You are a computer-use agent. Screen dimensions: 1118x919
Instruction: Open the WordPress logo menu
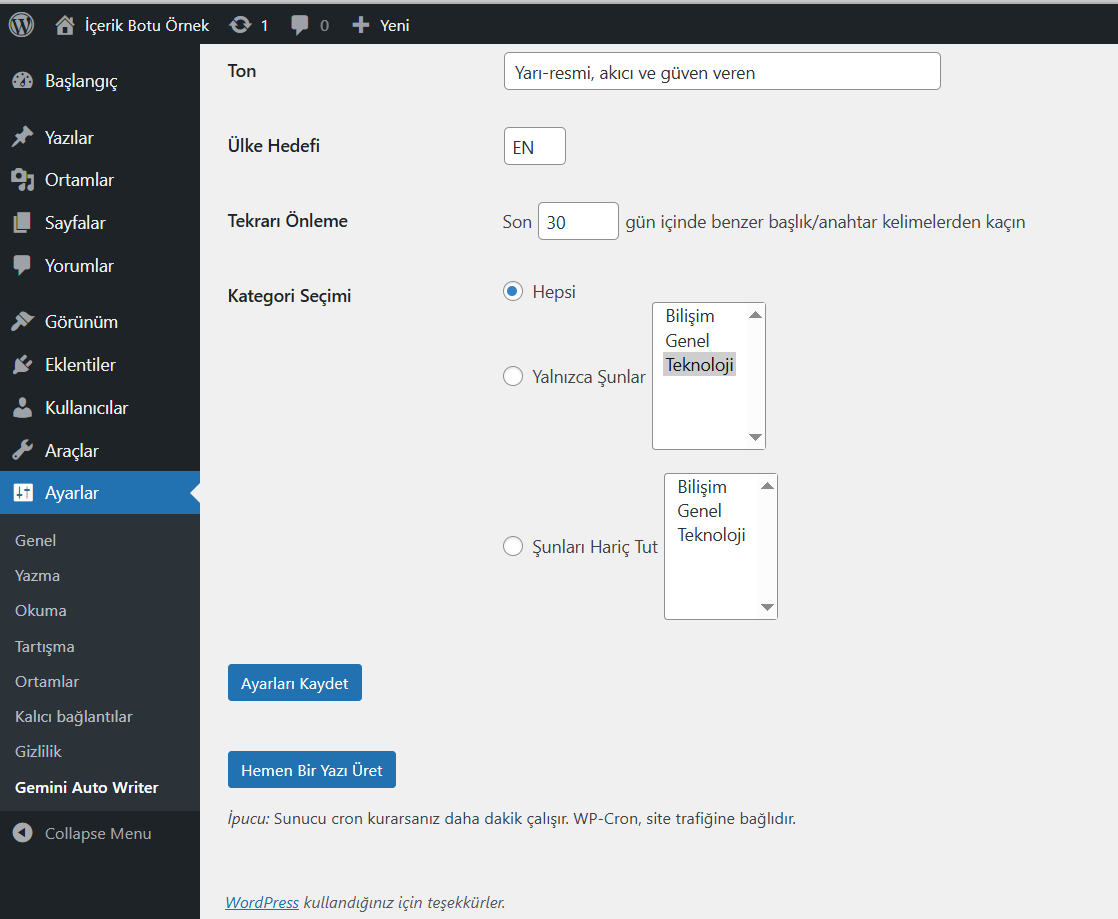coord(21,25)
